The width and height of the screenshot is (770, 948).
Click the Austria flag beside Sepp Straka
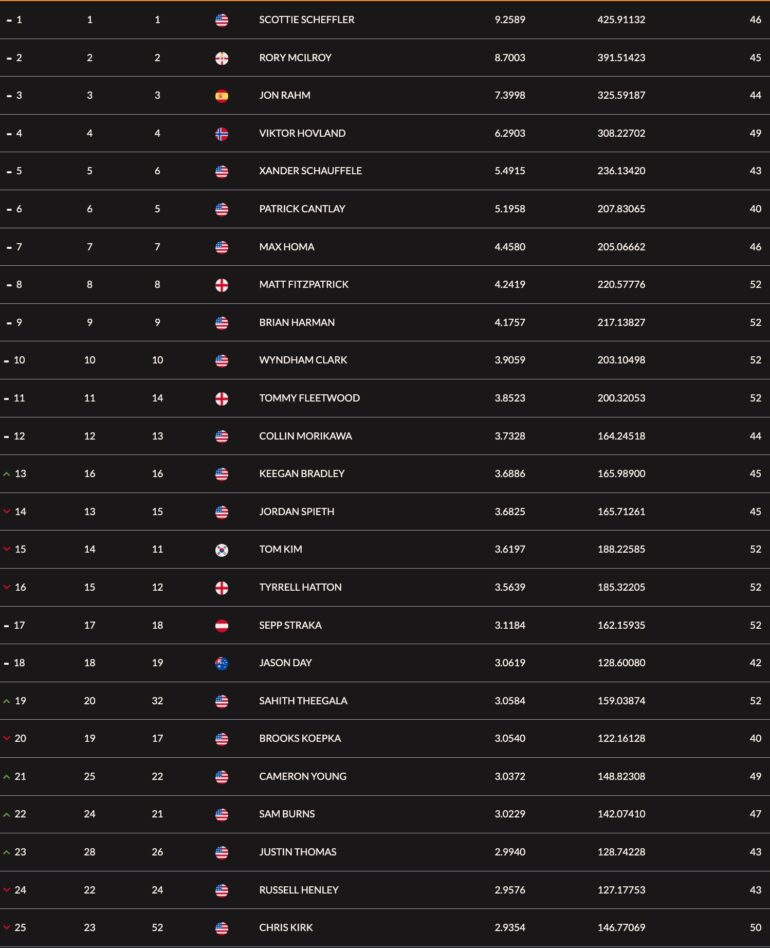click(222, 625)
